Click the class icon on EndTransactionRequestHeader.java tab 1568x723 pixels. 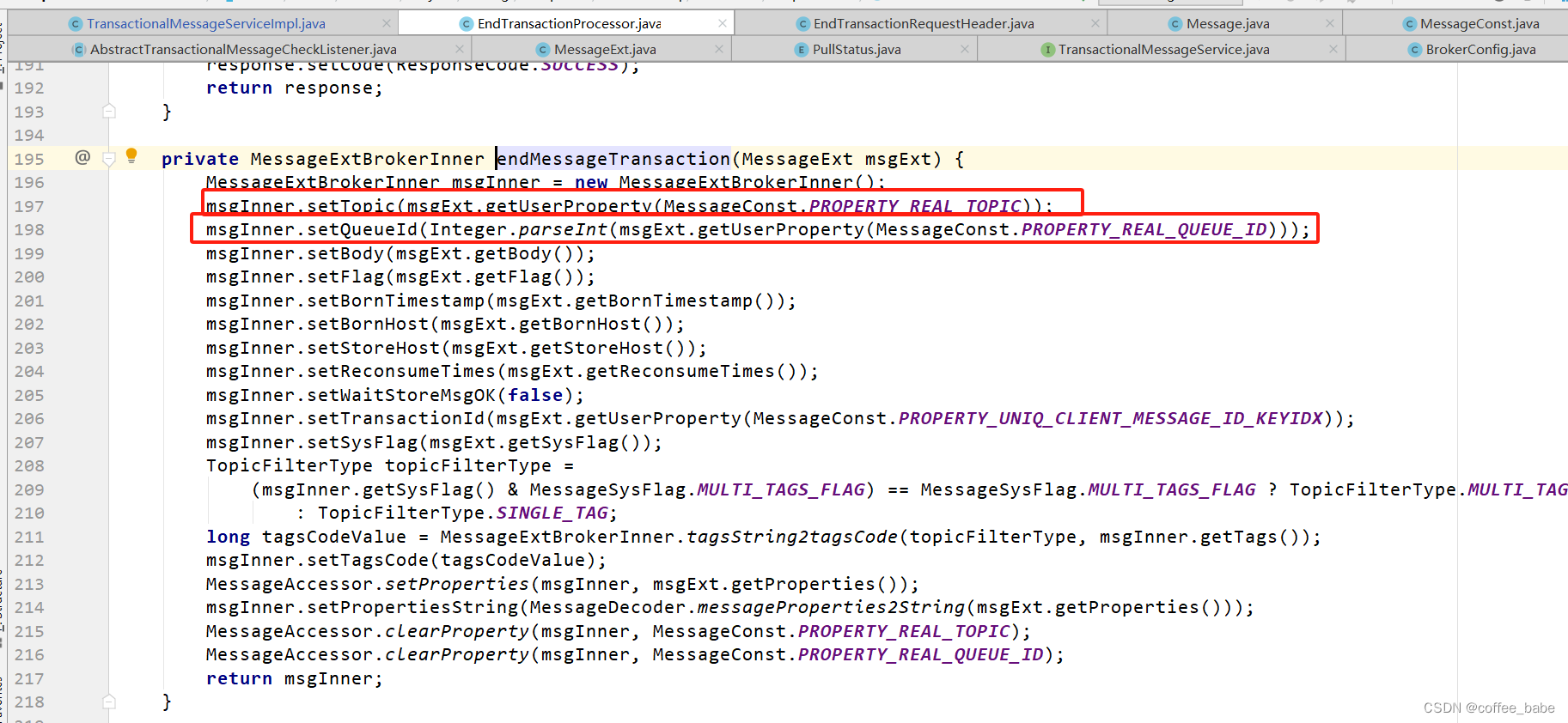(802, 24)
